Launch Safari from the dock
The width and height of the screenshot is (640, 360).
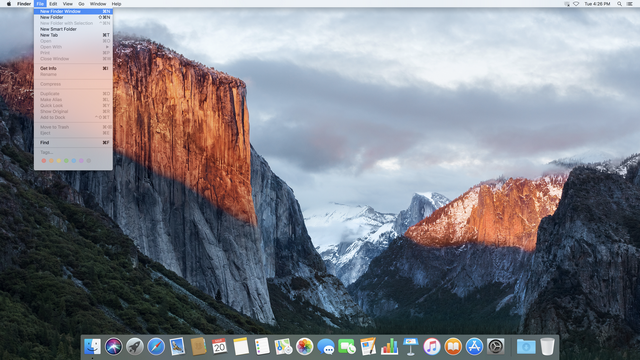tap(156, 347)
